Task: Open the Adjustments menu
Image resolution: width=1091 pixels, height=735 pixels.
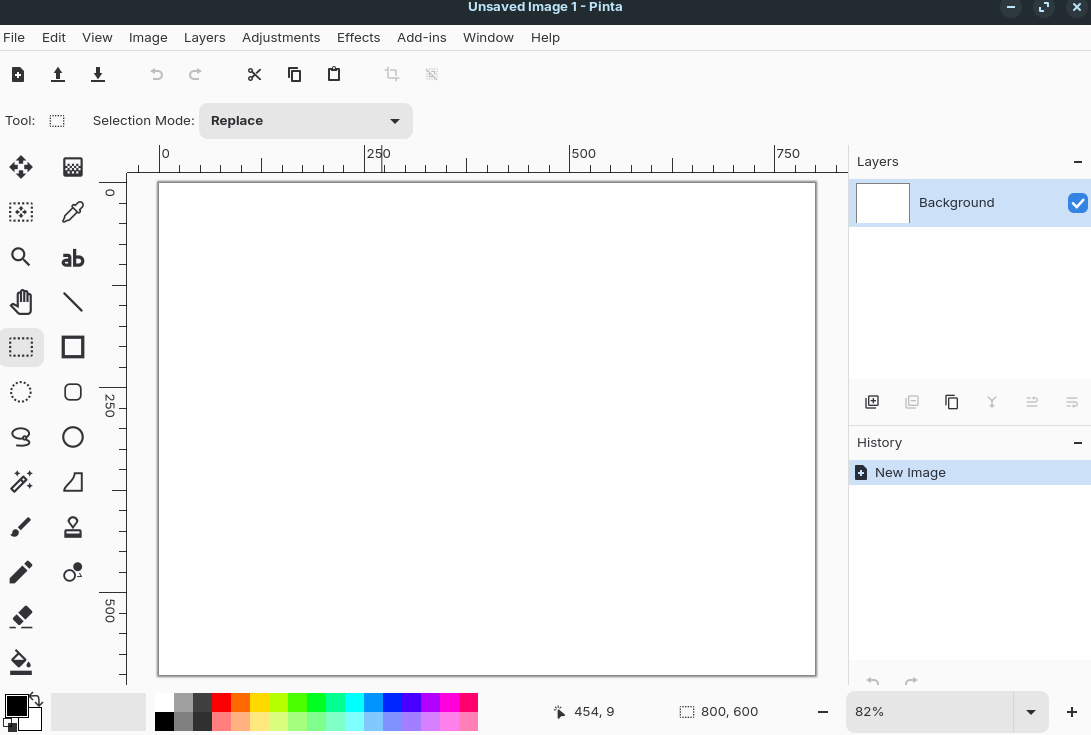Action: 281,37
